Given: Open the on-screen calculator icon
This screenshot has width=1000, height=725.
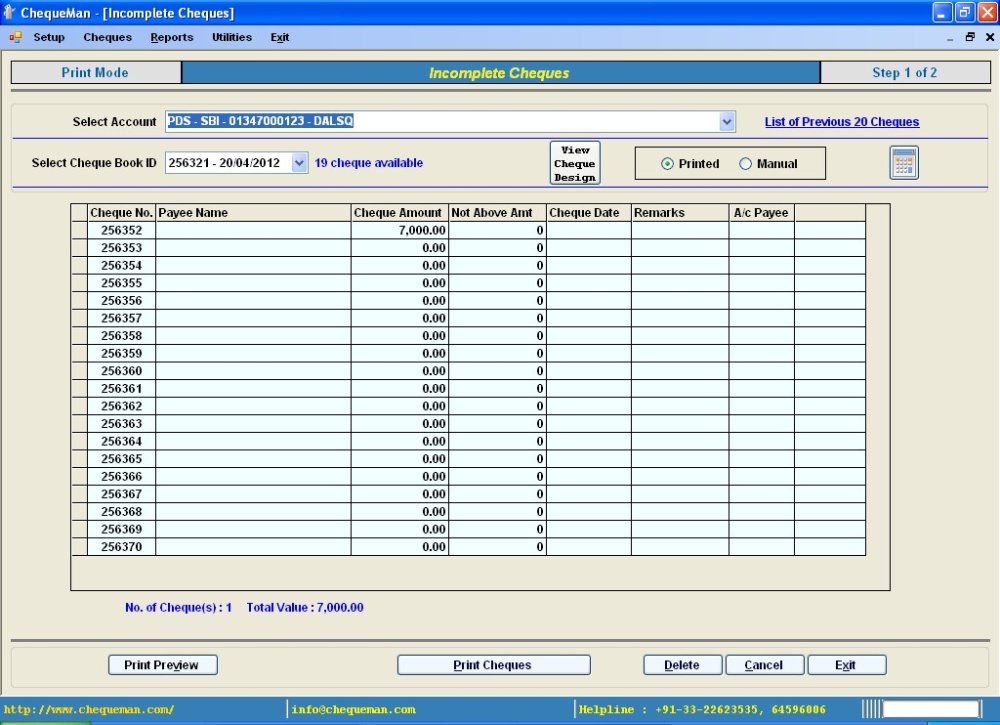Looking at the screenshot, I should (x=902, y=162).
